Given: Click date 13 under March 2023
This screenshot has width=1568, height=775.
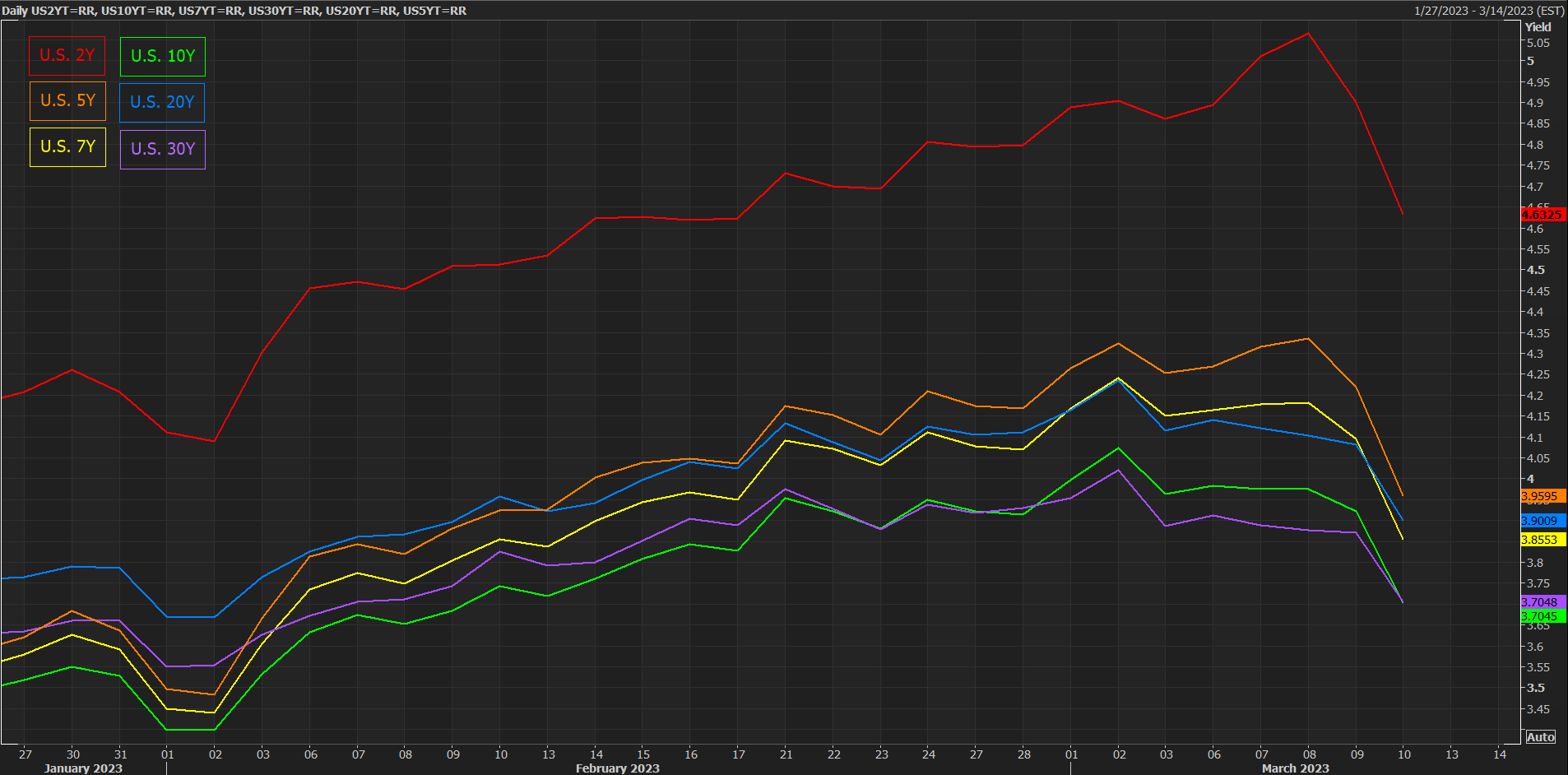Looking at the screenshot, I should click(1452, 754).
